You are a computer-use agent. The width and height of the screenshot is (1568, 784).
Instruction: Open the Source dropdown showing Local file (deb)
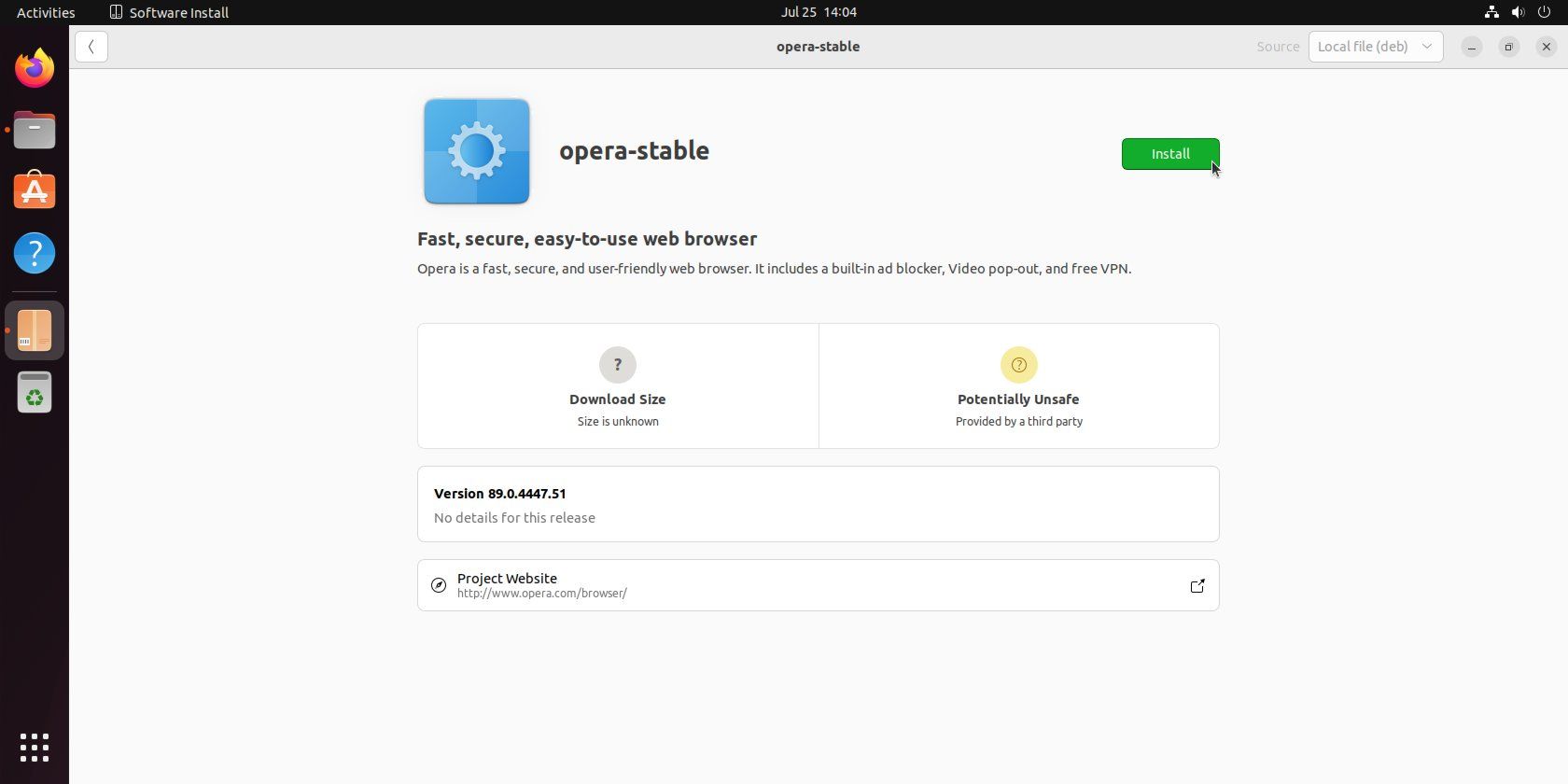point(1376,47)
